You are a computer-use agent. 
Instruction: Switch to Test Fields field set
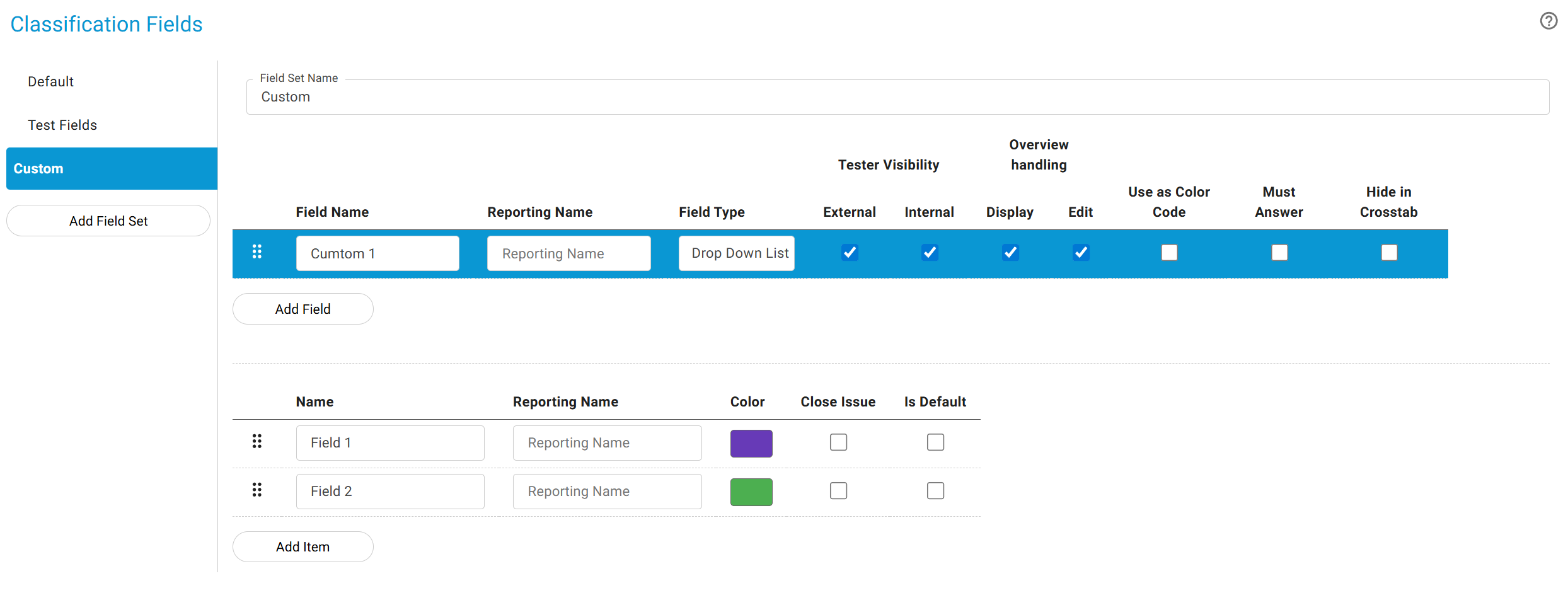click(62, 125)
